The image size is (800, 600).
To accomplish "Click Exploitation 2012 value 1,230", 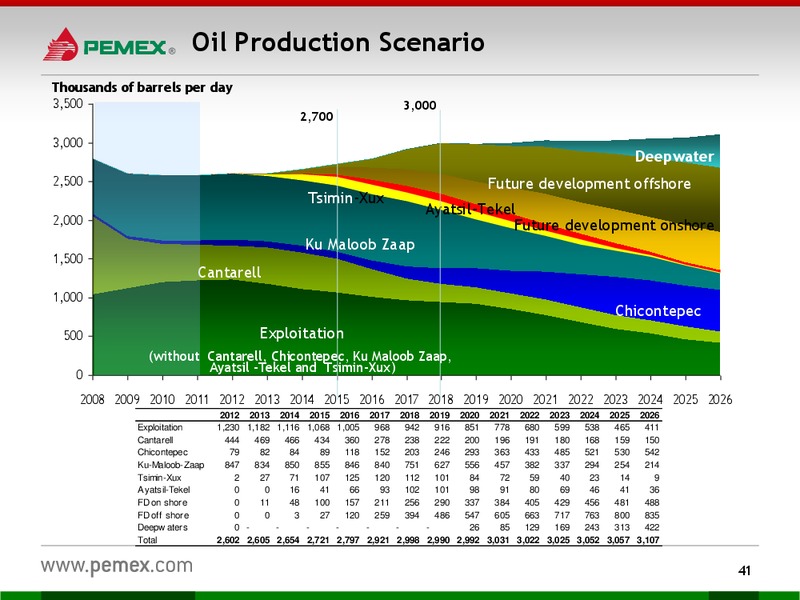I will pyautogui.click(x=228, y=428).
